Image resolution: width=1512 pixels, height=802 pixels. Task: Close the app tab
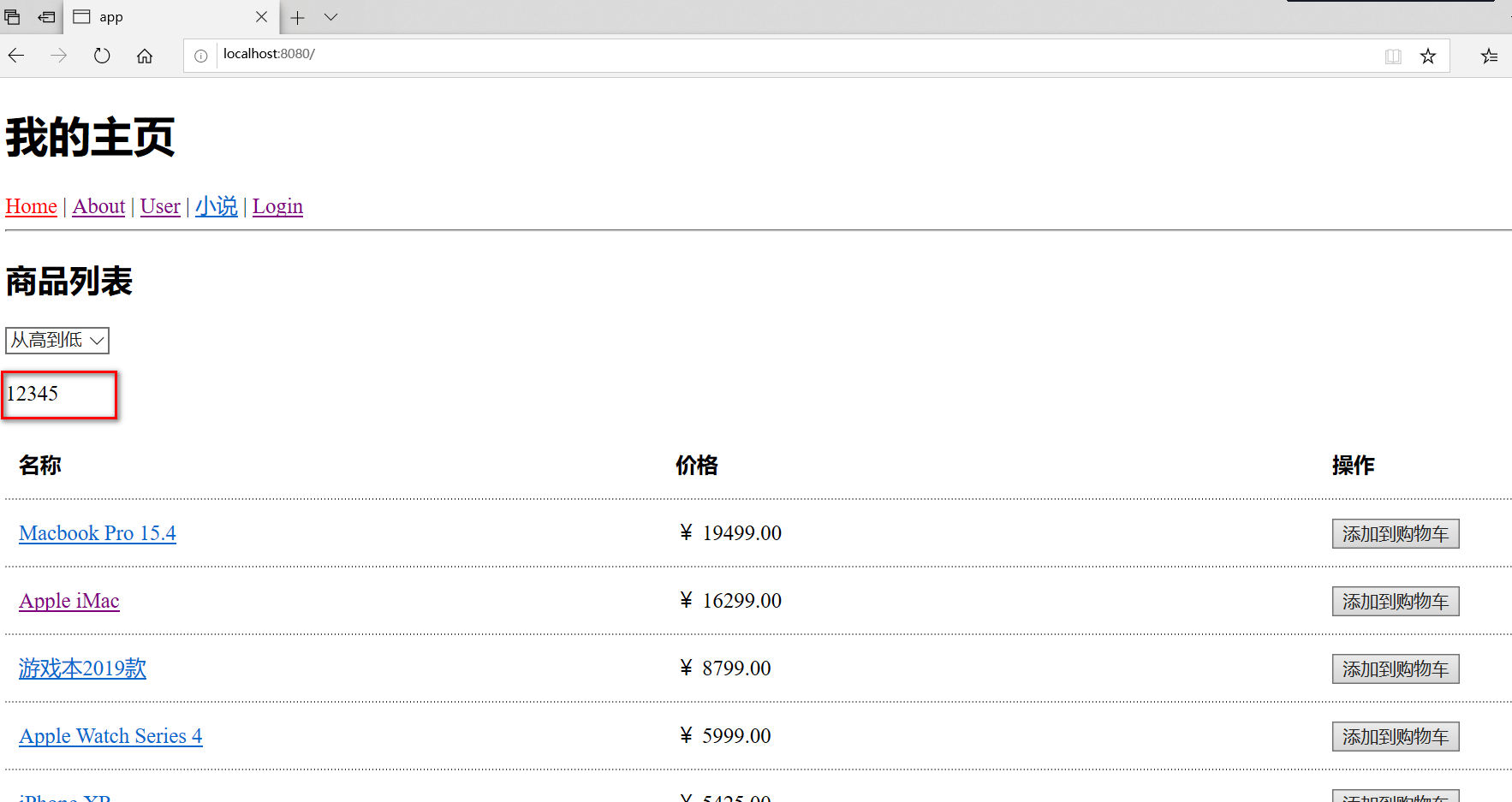[262, 17]
